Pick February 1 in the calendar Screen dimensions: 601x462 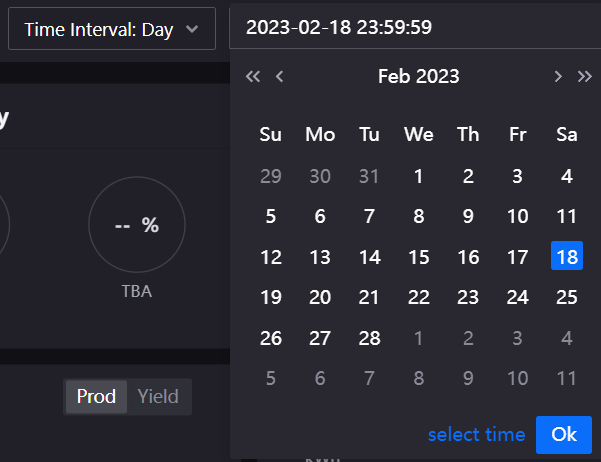pyautogui.click(x=418, y=176)
